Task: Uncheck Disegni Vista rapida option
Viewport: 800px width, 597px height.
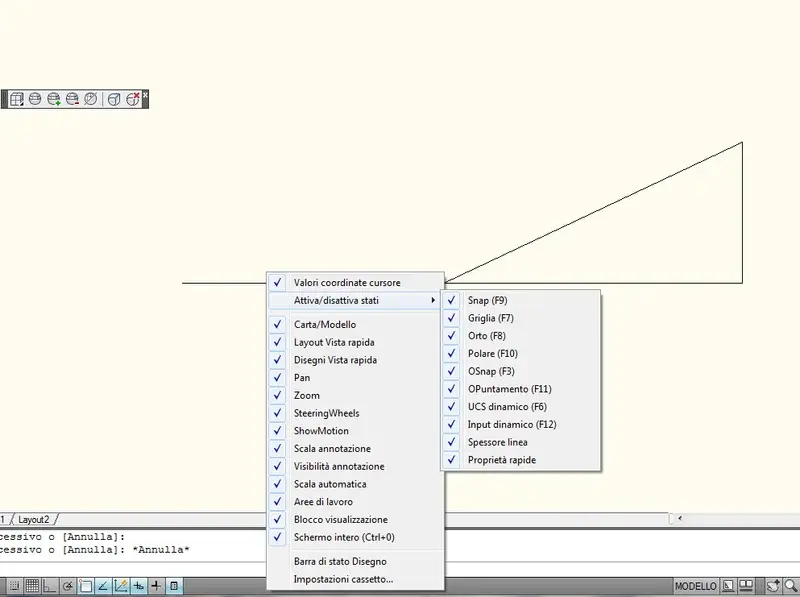Action: tap(356, 360)
